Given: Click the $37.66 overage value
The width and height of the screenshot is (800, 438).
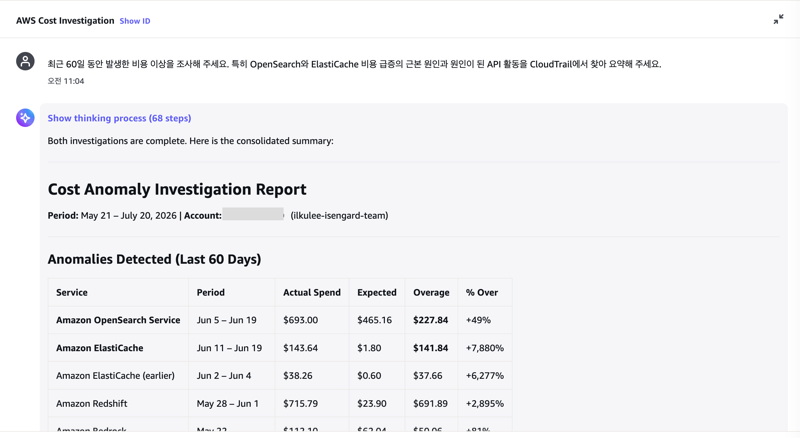Looking at the screenshot, I should 428,376.
